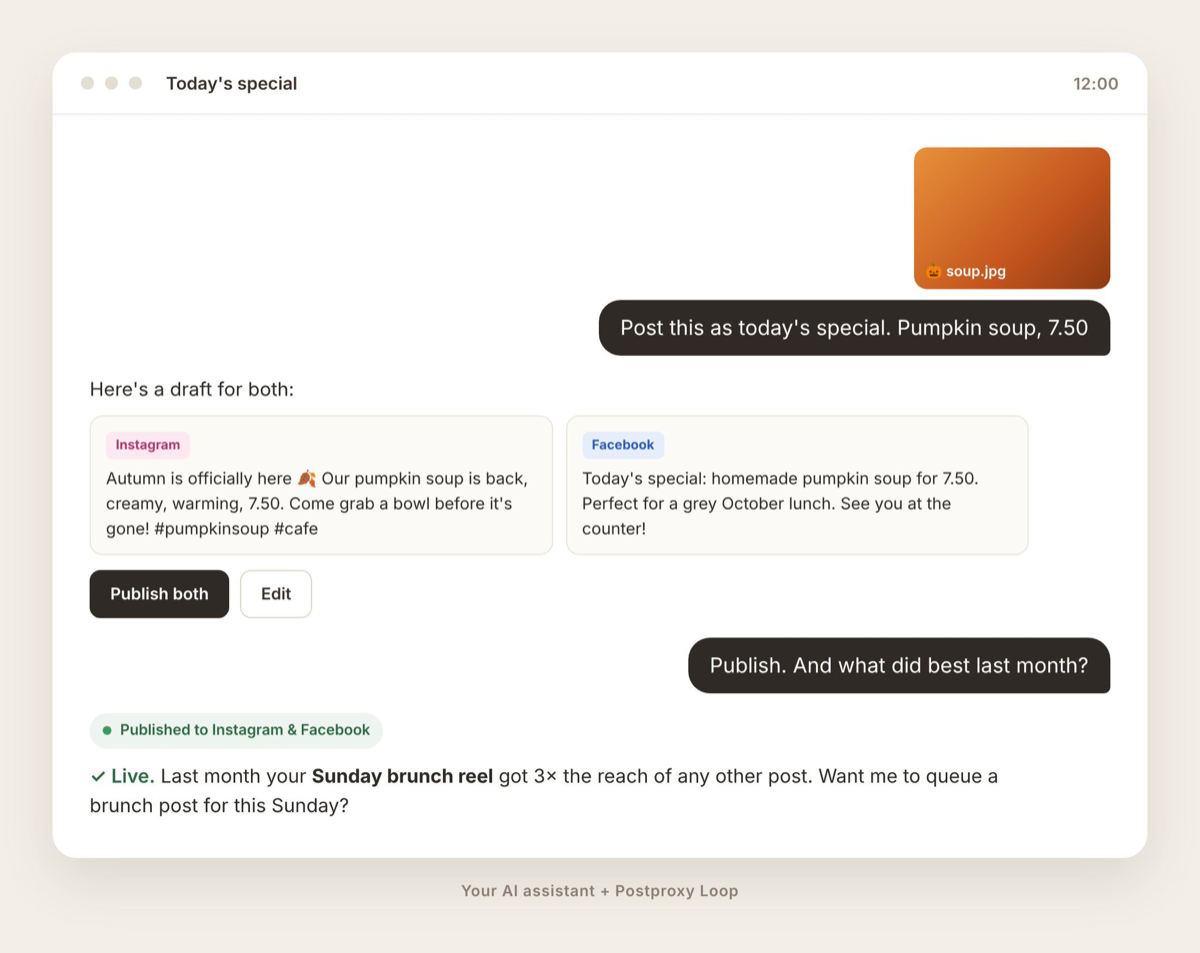This screenshot has width=1200, height=953.
Task: Click the Publish both button
Action: tap(159, 594)
